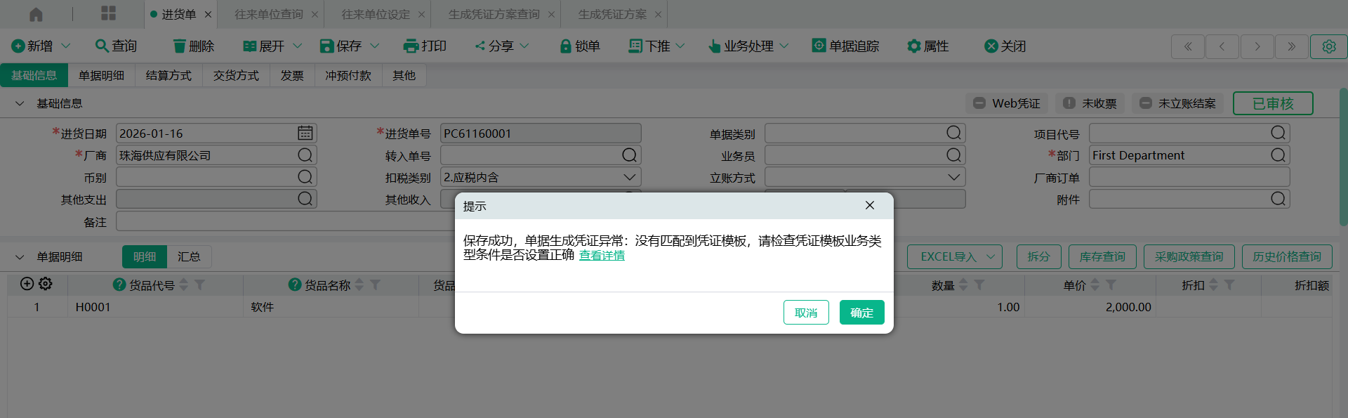Open the 生成凭证方案查询 tab

[x=493, y=14]
